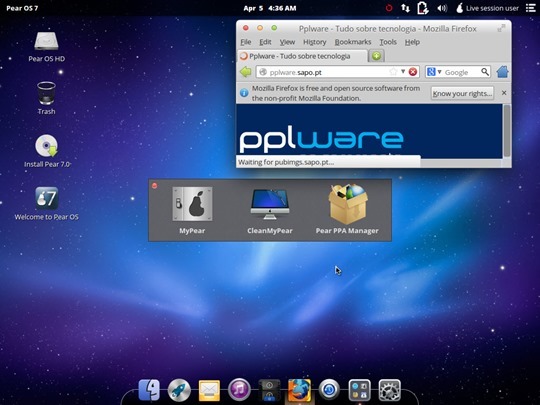
Task: Open System Settings gear dock icon
Action: tap(390, 390)
